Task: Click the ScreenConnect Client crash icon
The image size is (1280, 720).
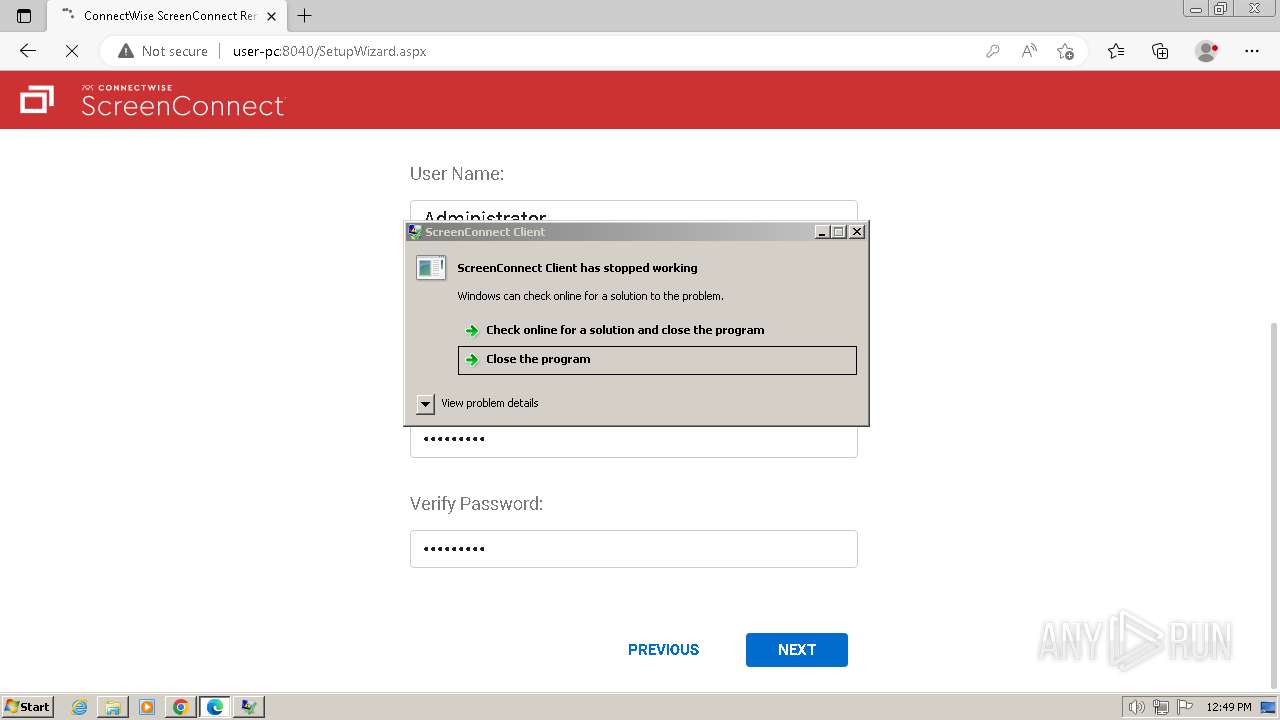Action: point(431,268)
